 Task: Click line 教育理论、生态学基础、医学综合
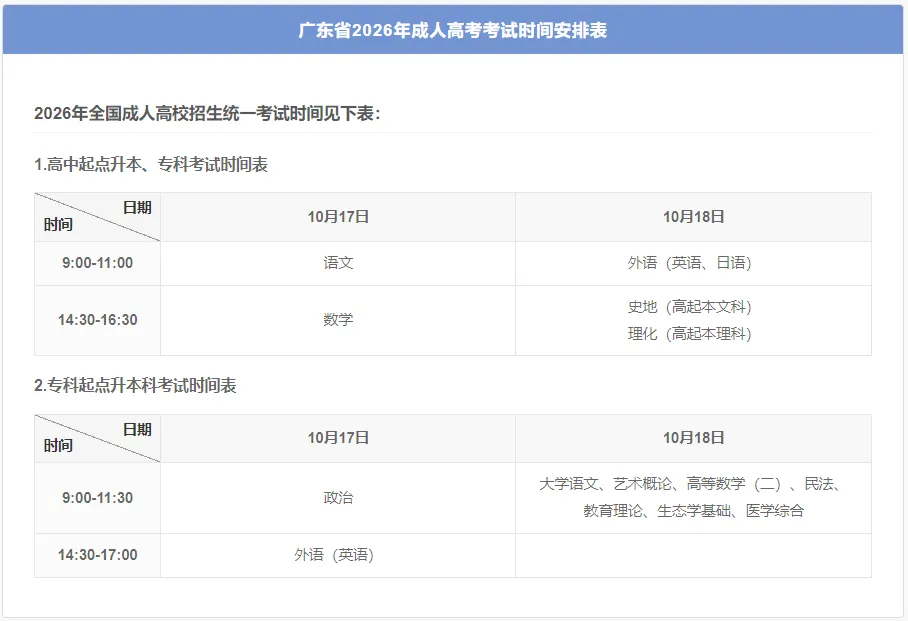[693, 511]
